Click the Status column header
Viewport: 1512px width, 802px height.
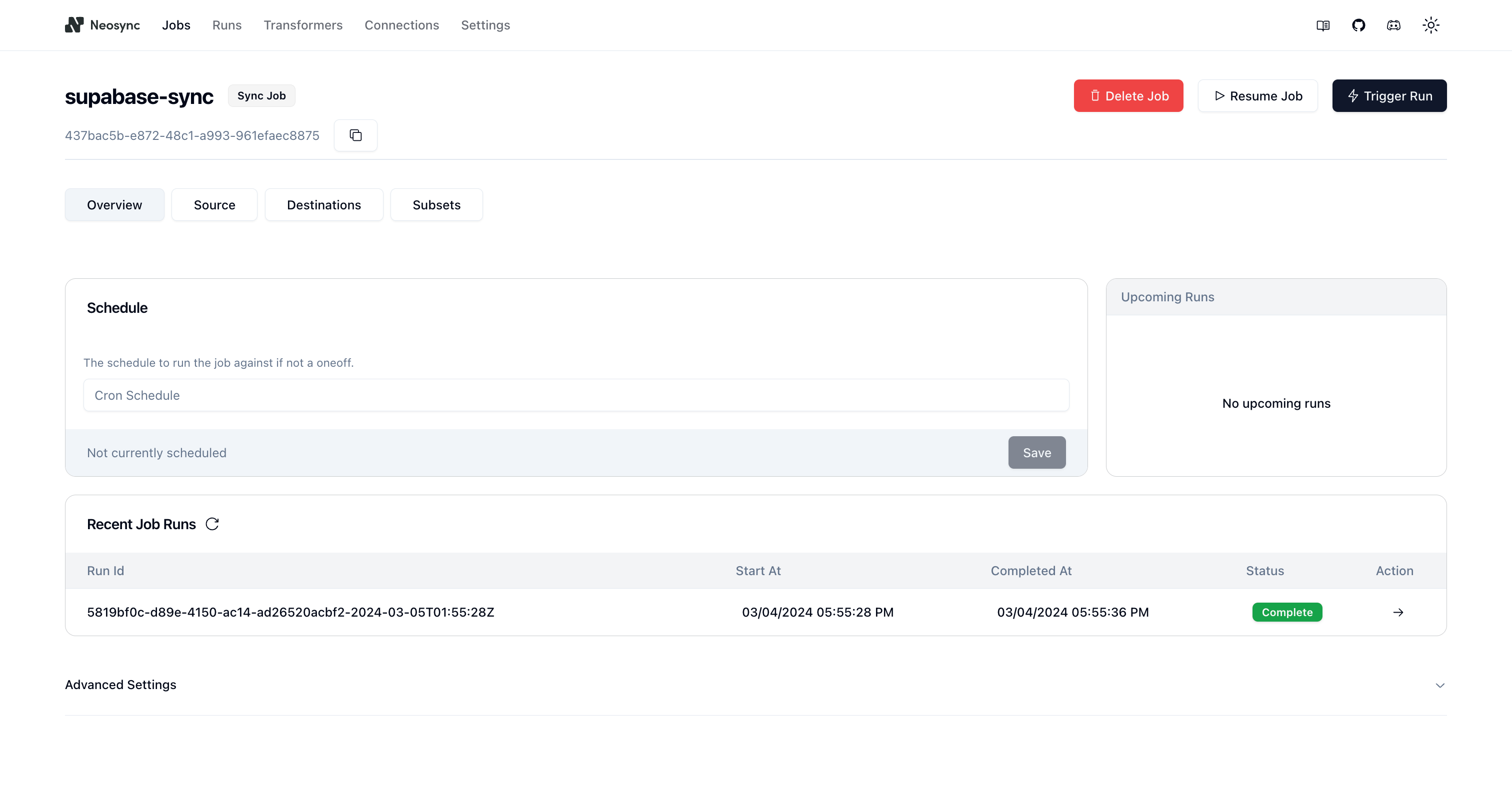[1265, 571]
